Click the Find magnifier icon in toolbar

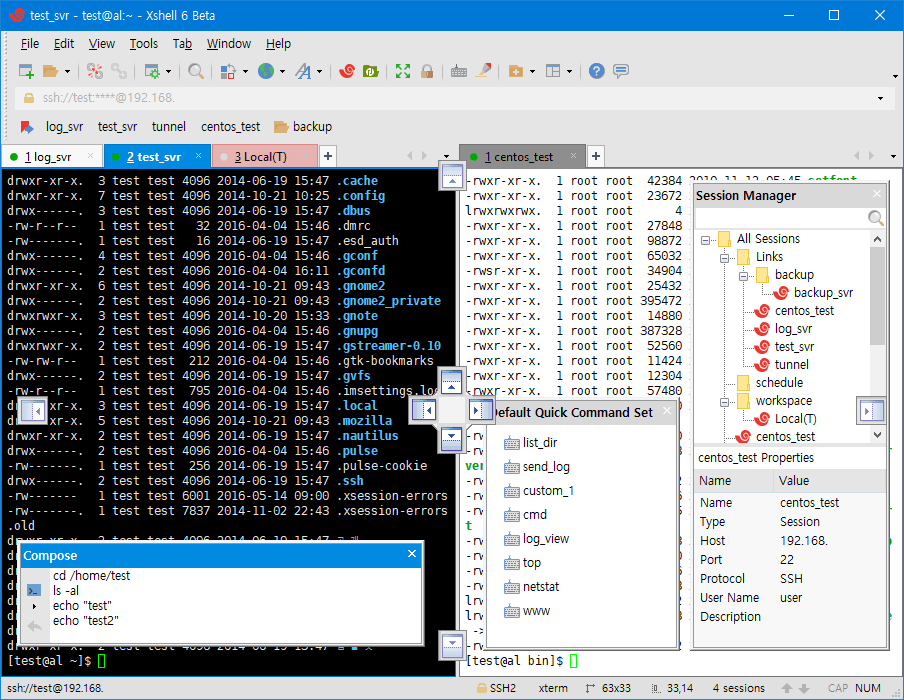tap(196, 71)
